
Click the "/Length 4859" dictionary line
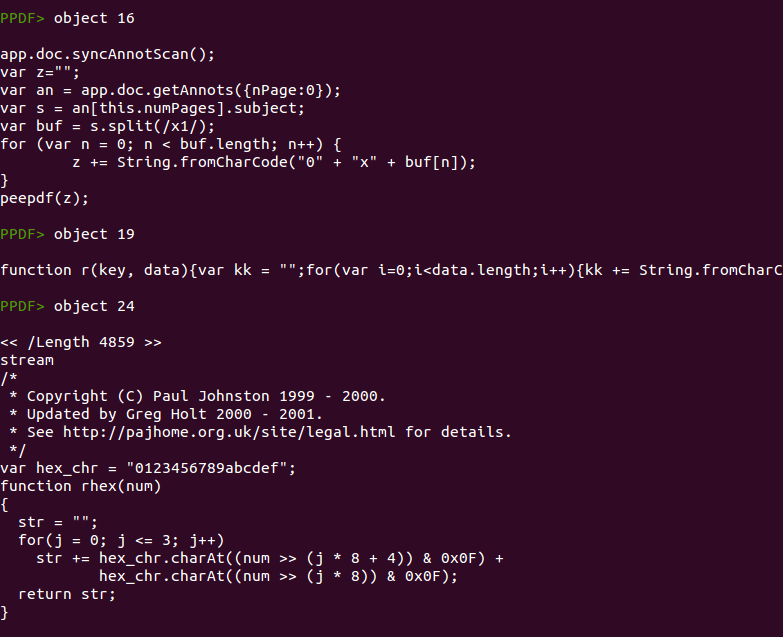click(80, 342)
